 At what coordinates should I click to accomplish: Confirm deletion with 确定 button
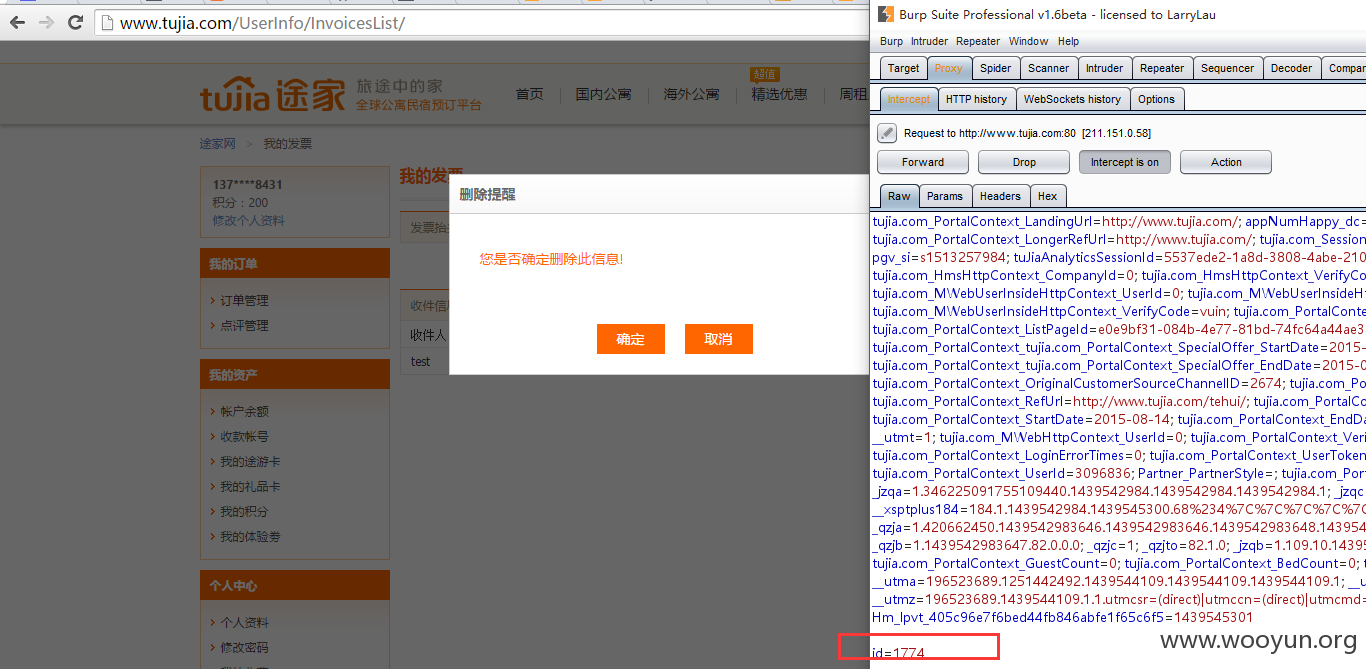[631, 339]
